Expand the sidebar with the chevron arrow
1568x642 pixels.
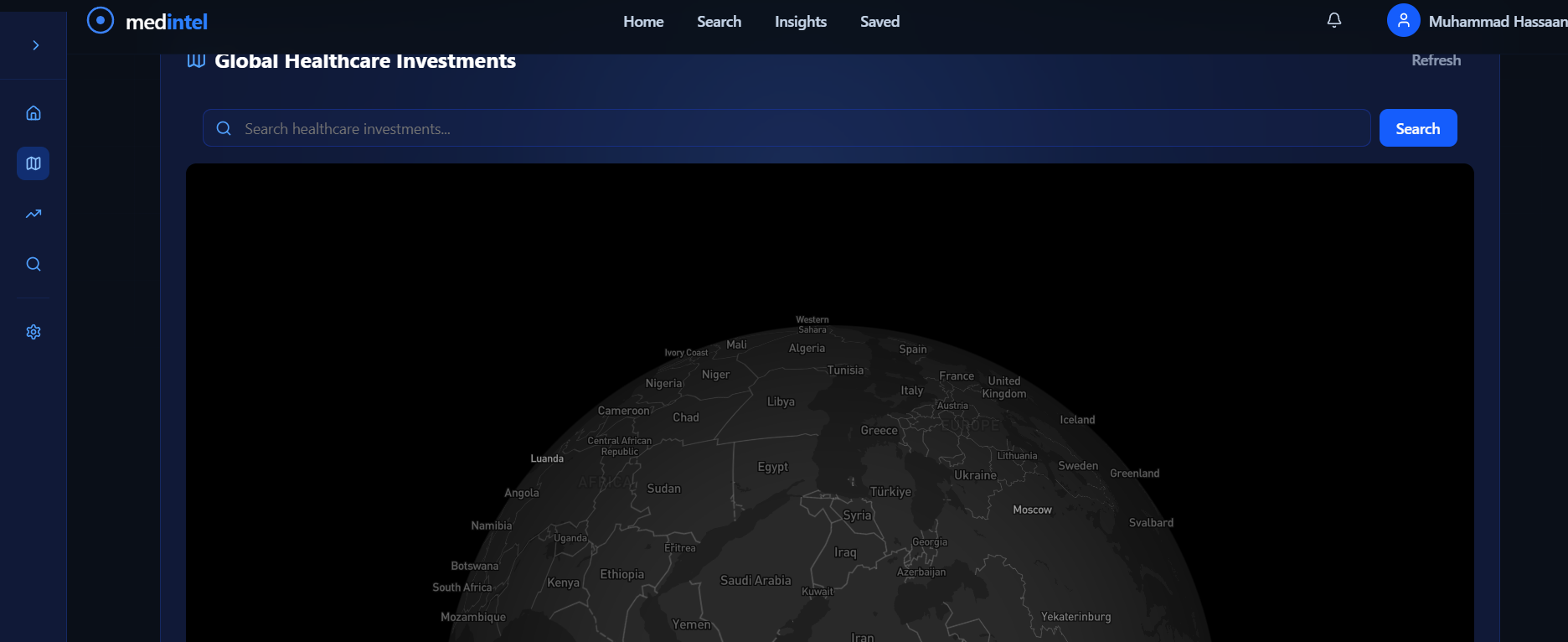click(x=35, y=45)
